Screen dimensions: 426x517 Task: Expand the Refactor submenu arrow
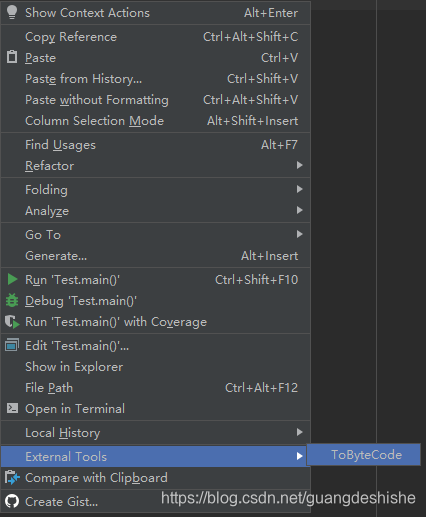[x=299, y=165]
